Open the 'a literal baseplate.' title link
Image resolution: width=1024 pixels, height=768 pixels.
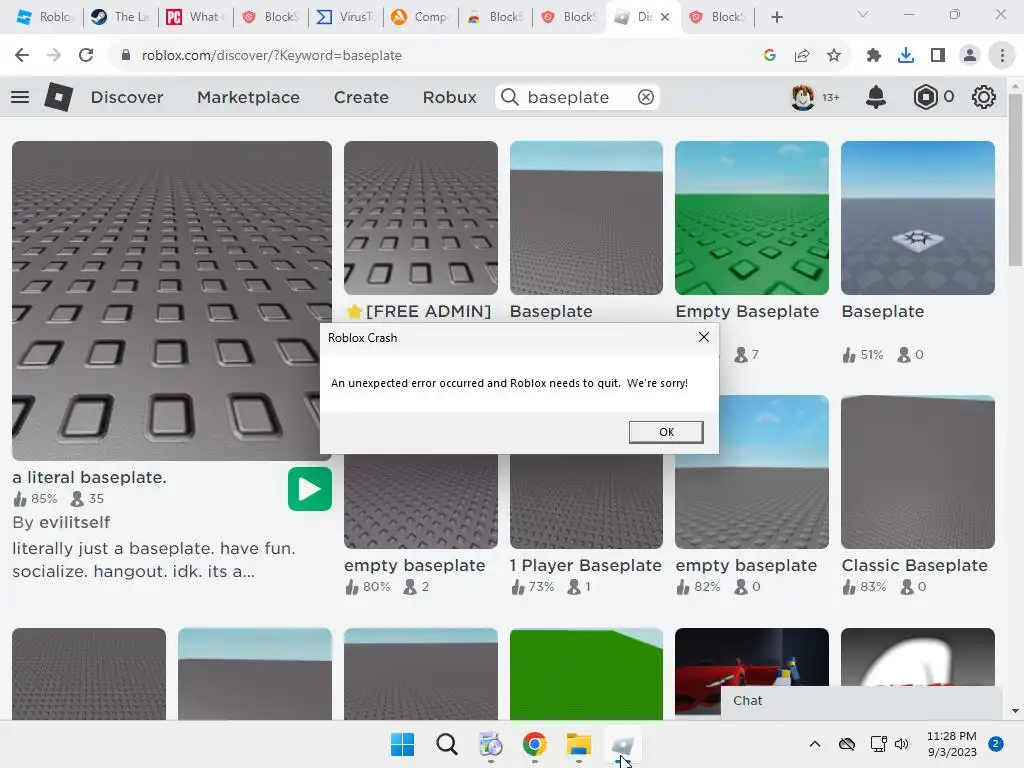(x=89, y=477)
